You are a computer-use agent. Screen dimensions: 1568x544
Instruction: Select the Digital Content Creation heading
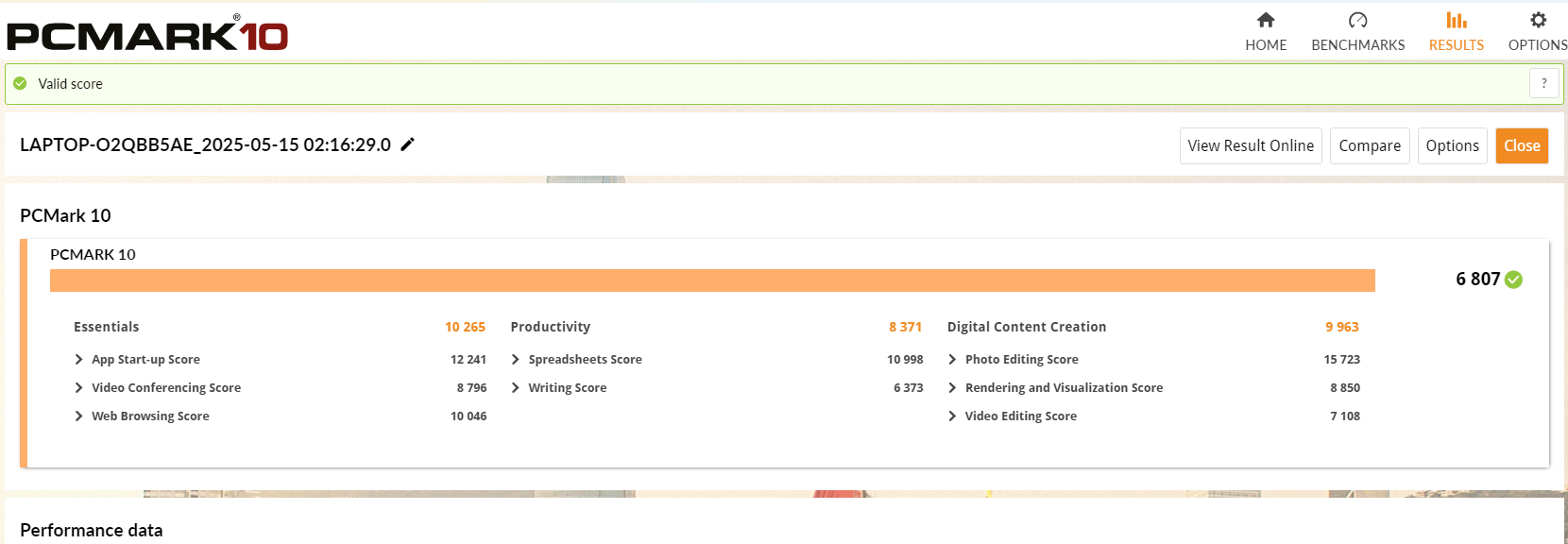[1027, 327]
